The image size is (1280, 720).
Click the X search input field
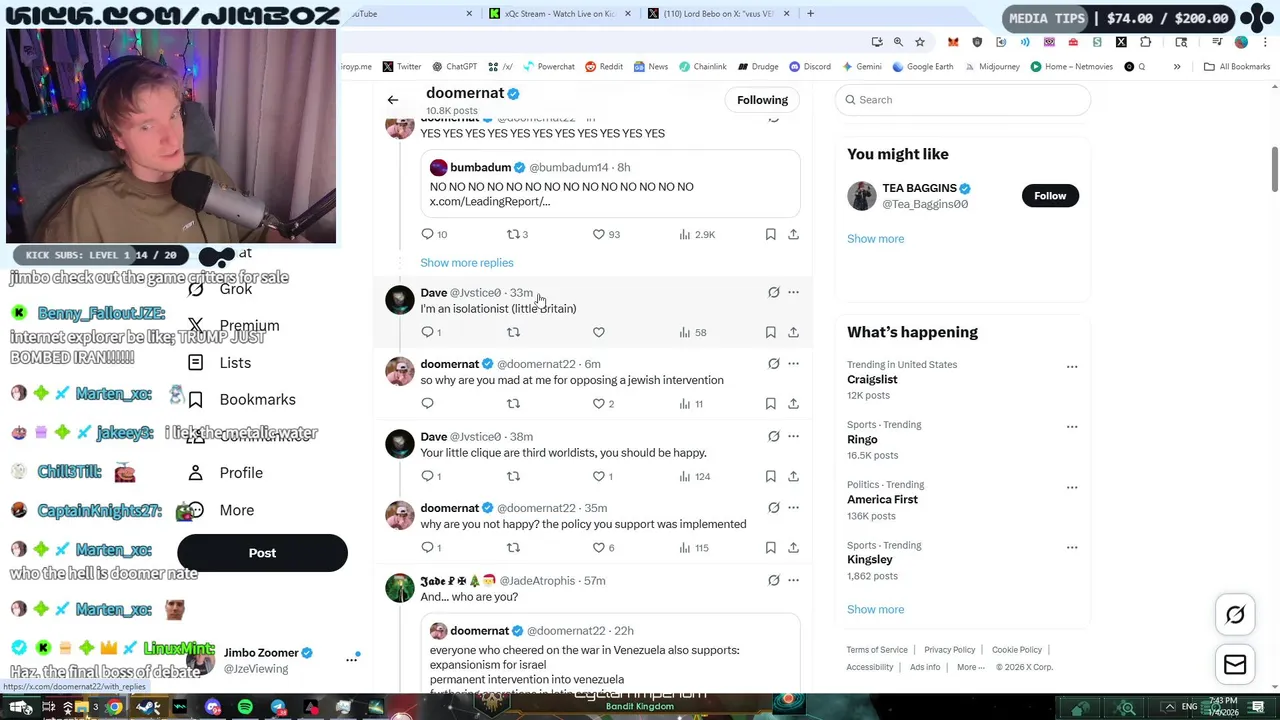pos(962,100)
